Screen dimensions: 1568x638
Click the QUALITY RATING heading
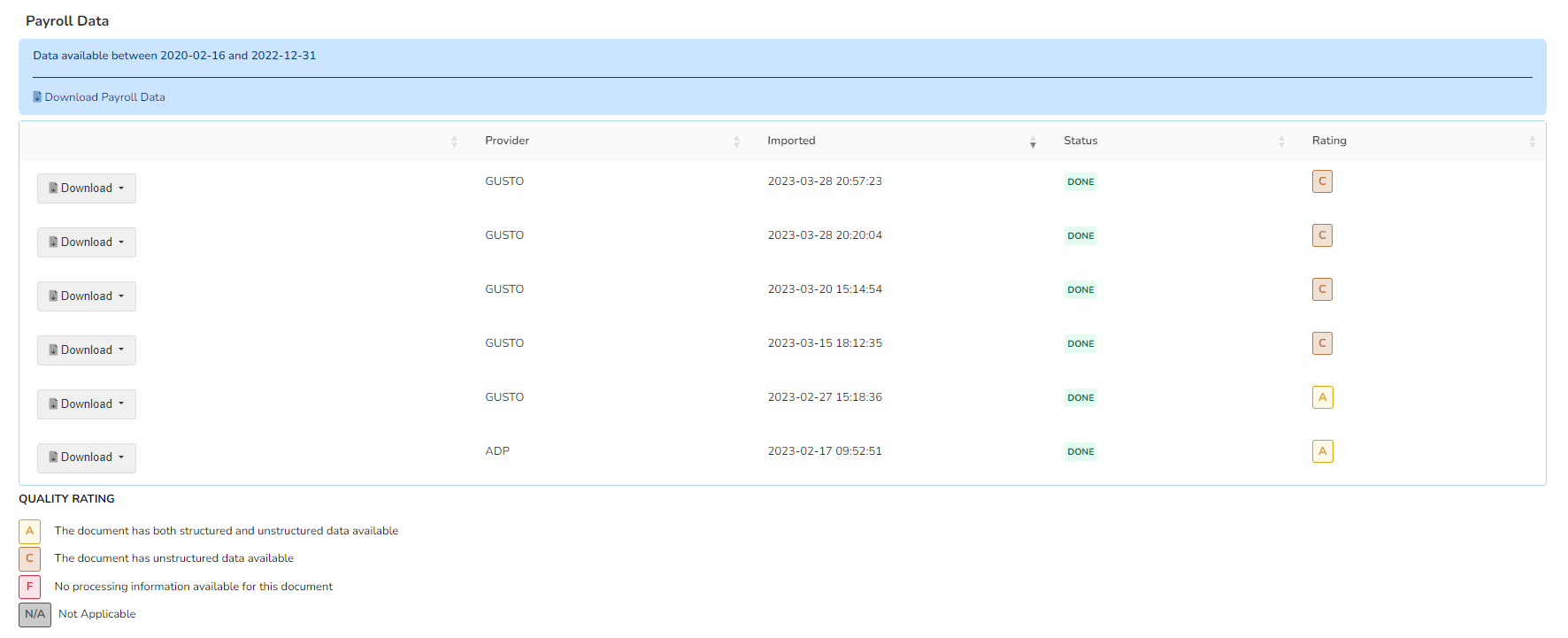tap(66, 499)
